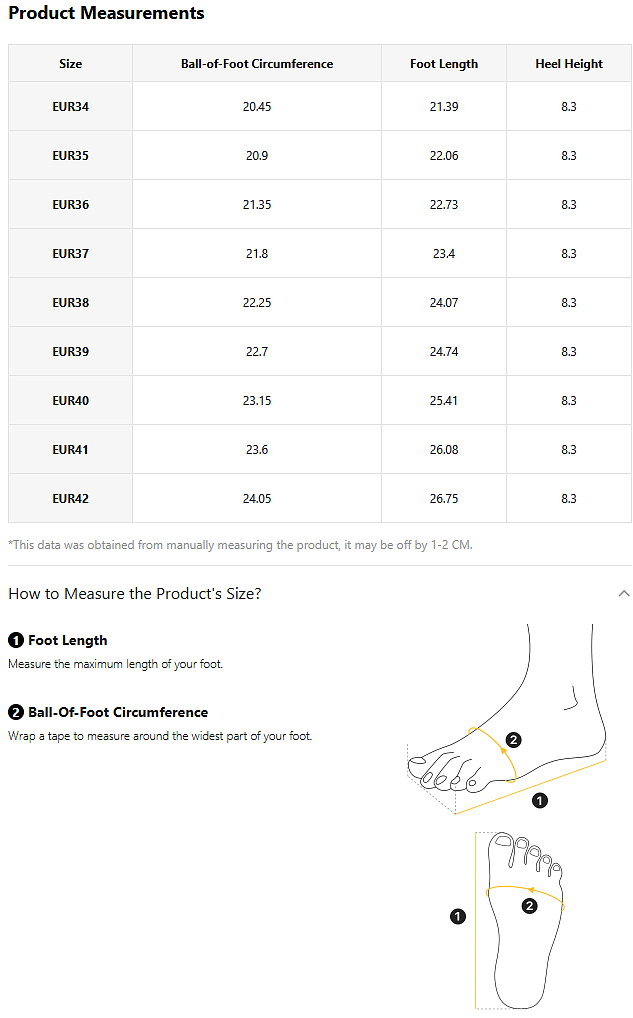Click the Product Measurements title
The width and height of the screenshot is (633, 1018).
point(106,13)
